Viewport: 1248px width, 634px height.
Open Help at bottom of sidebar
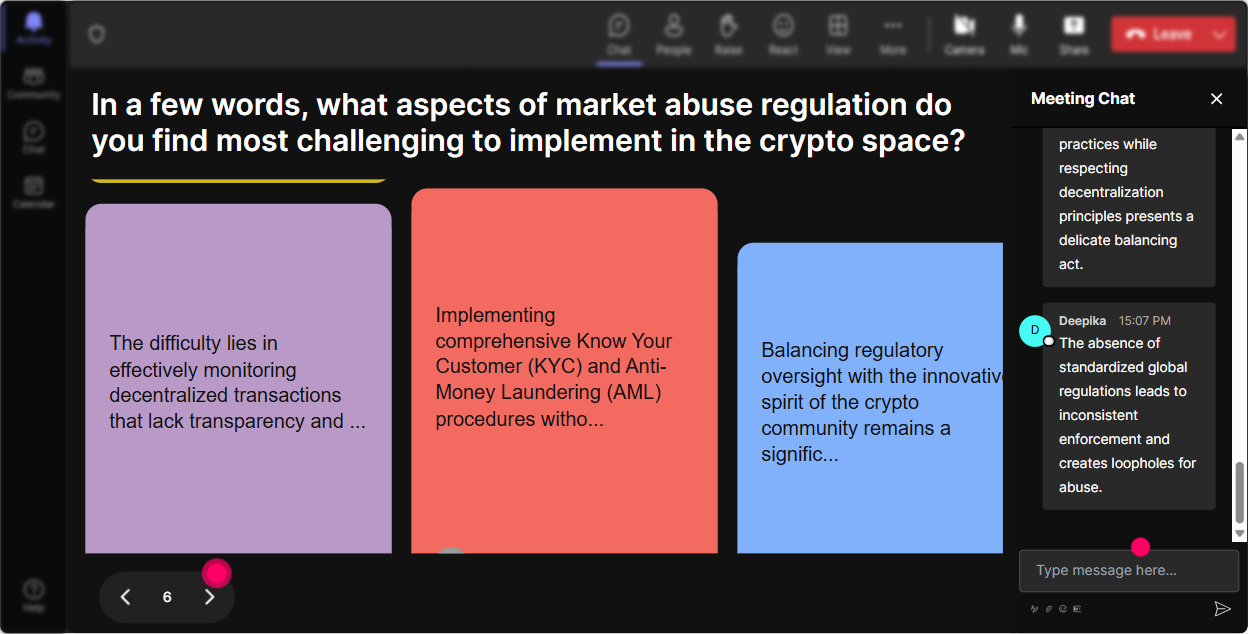point(34,595)
